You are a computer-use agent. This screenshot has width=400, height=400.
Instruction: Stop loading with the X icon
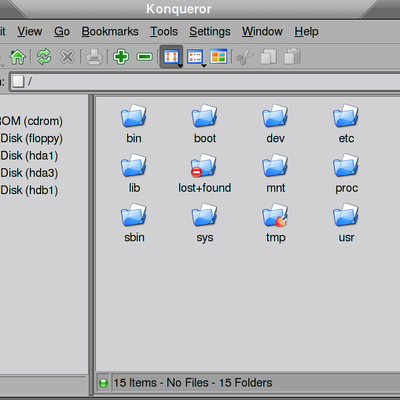[x=67, y=57]
